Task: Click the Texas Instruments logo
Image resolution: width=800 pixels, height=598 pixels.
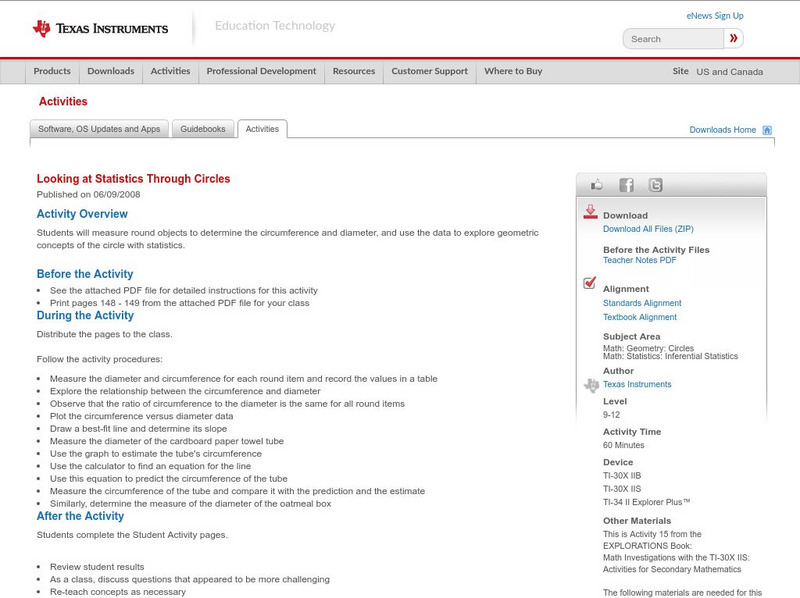Action: (101, 28)
